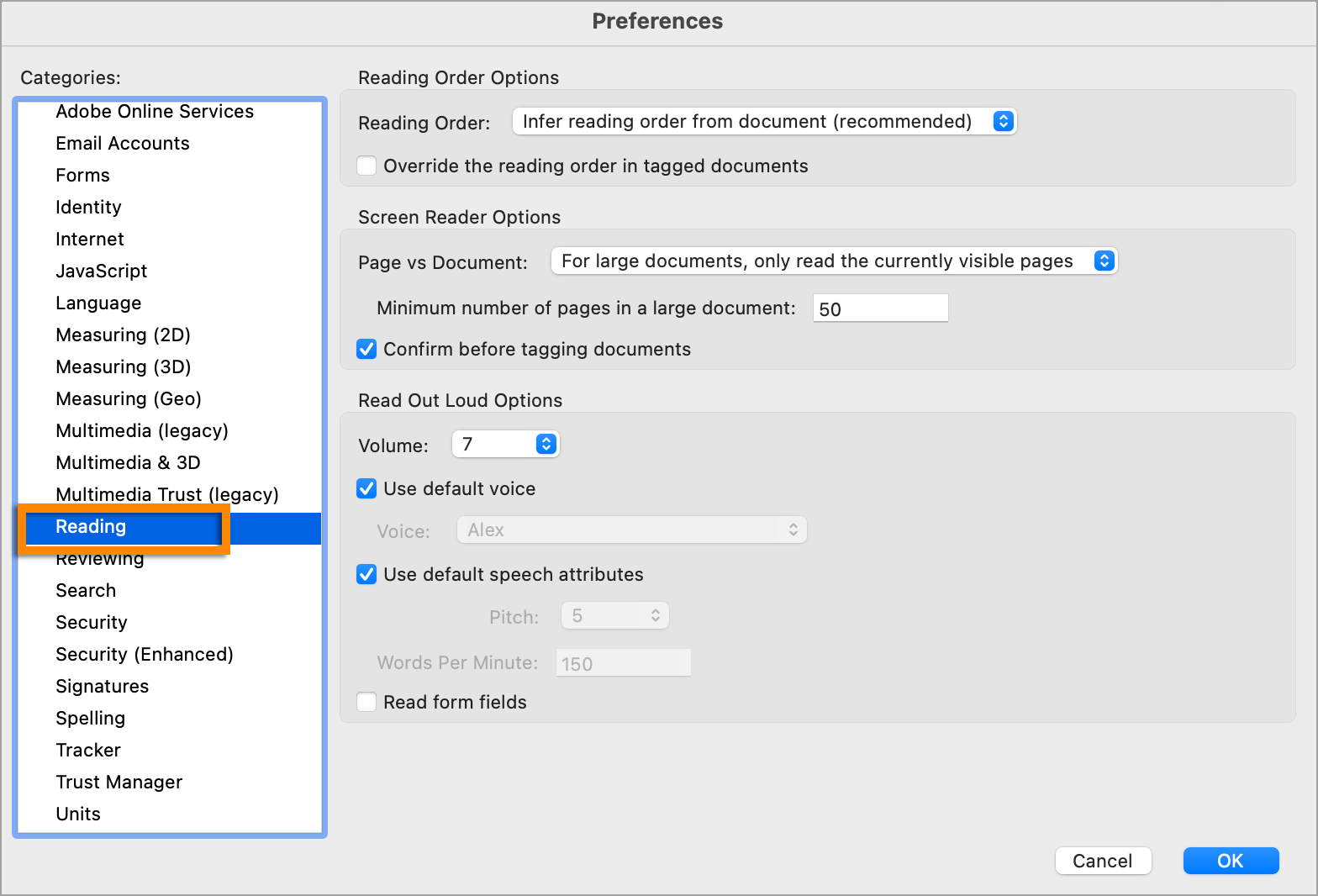Confirm preferences with OK button
Image resolution: width=1318 pixels, height=896 pixels.
[x=1231, y=861]
